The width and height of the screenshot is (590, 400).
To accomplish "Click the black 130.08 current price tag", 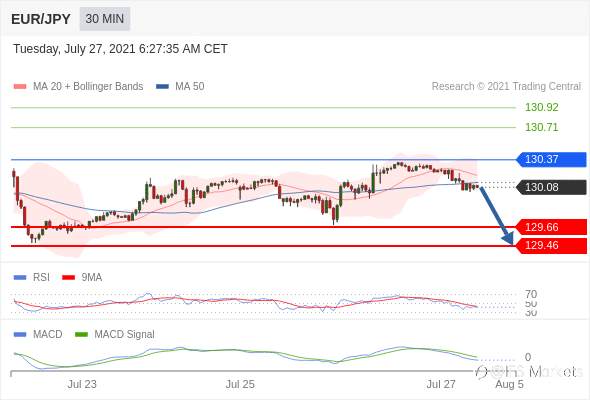I will tap(551, 187).
